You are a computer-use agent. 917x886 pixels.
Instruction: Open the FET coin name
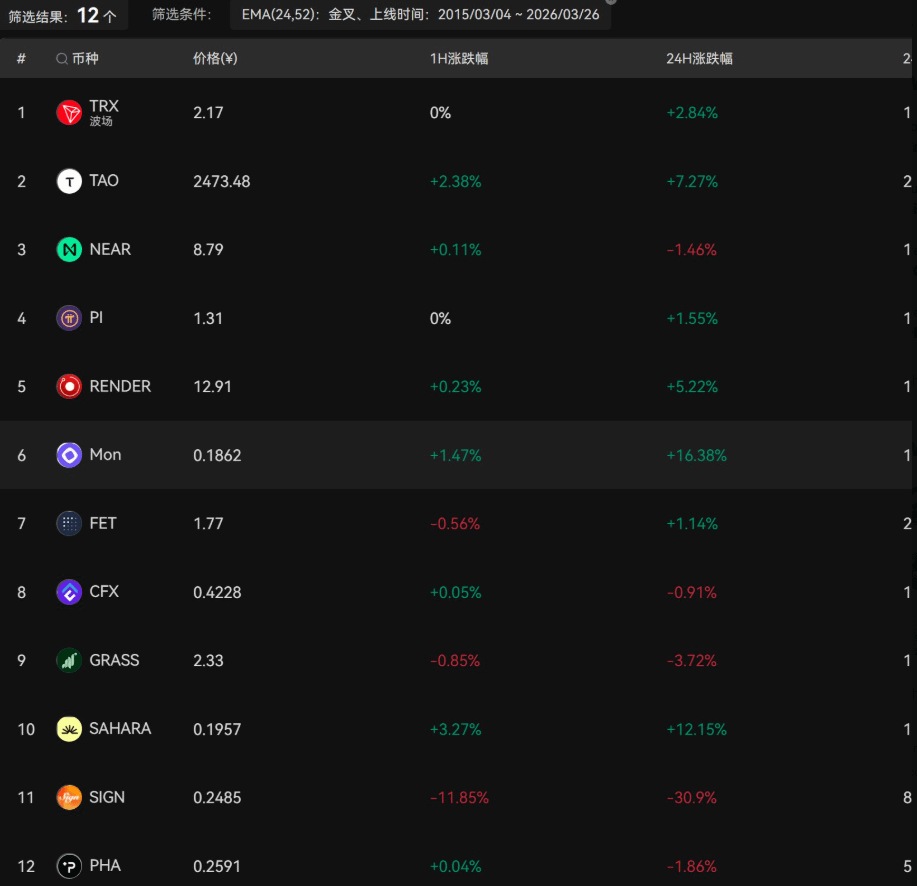pos(103,523)
